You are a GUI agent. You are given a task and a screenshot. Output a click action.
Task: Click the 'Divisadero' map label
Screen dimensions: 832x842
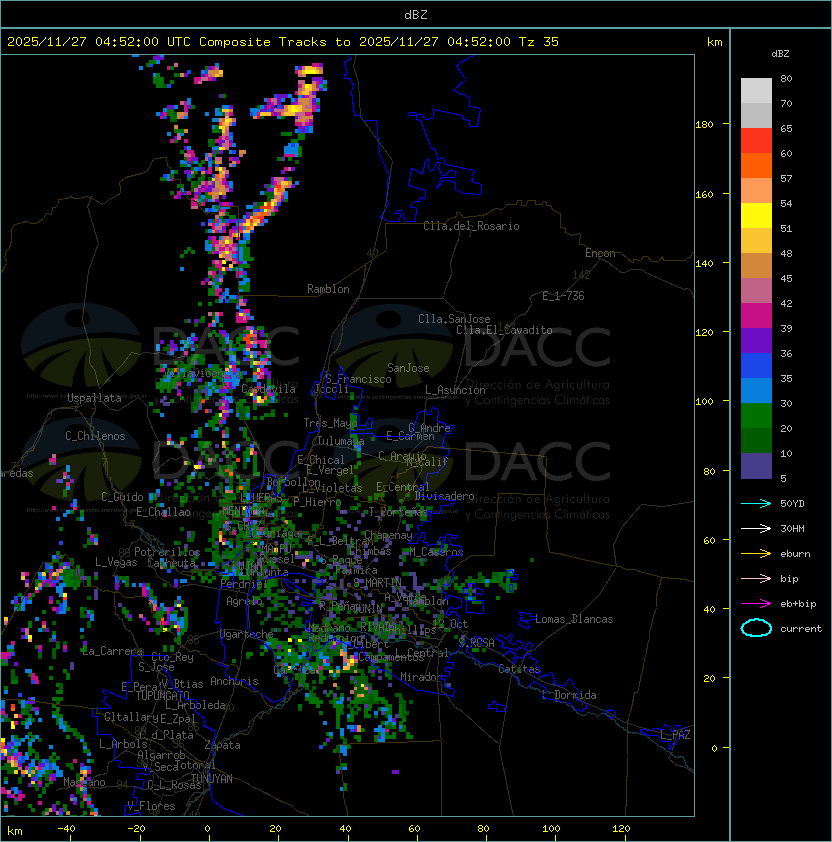tap(444, 496)
